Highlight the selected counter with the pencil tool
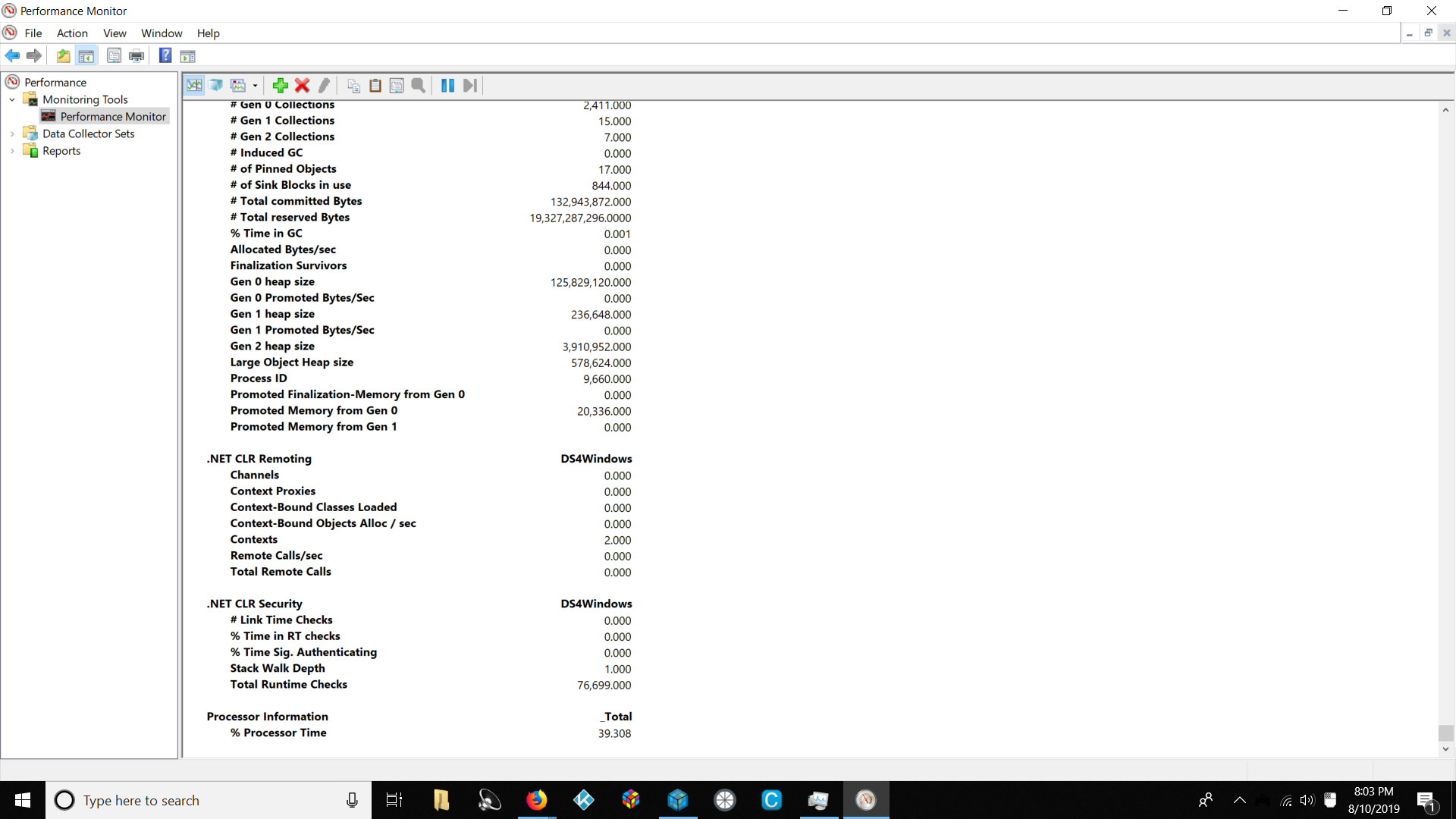The image size is (1456, 819). tap(323, 85)
